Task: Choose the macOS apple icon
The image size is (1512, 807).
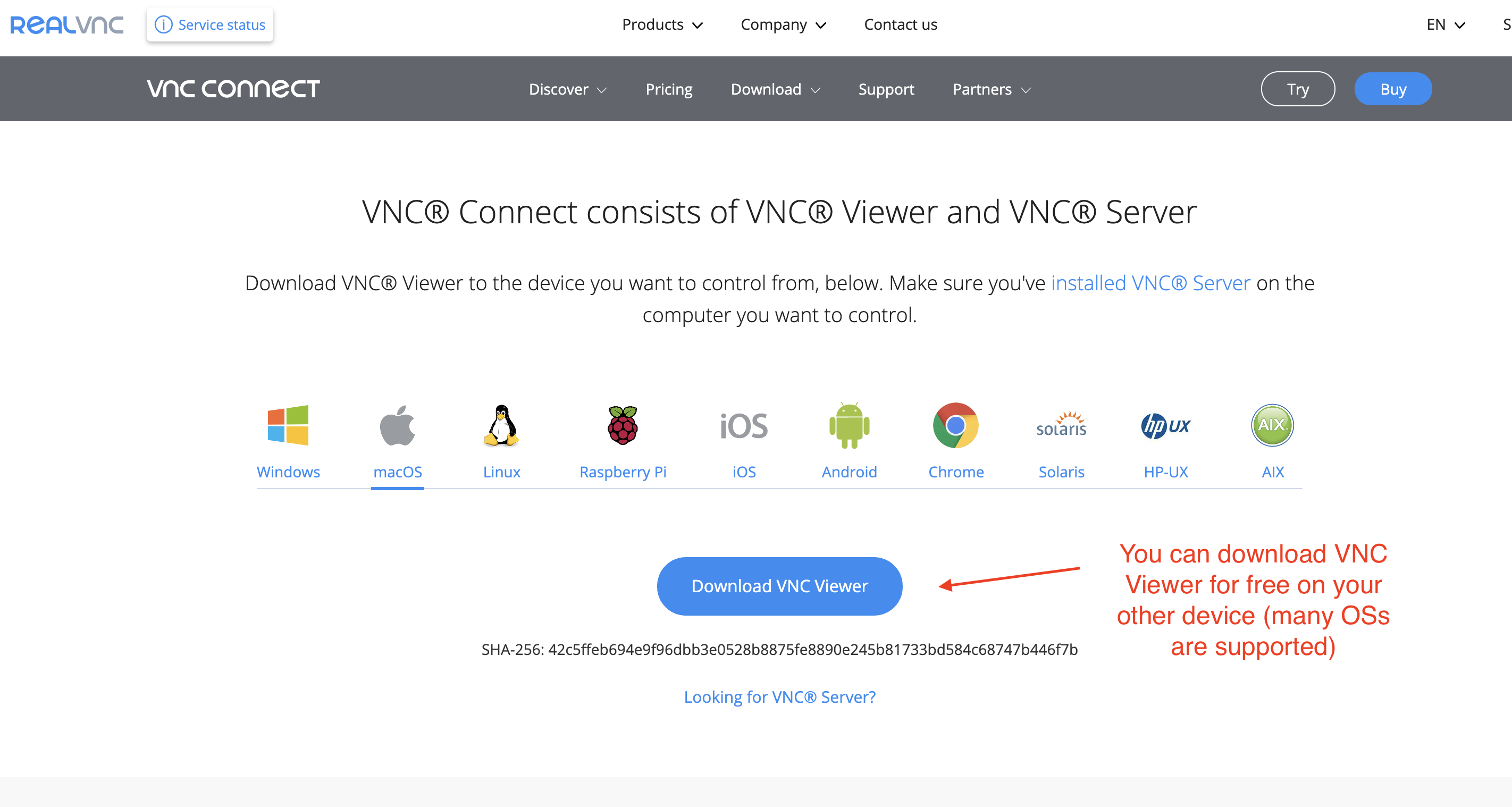Action: [x=397, y=425]
